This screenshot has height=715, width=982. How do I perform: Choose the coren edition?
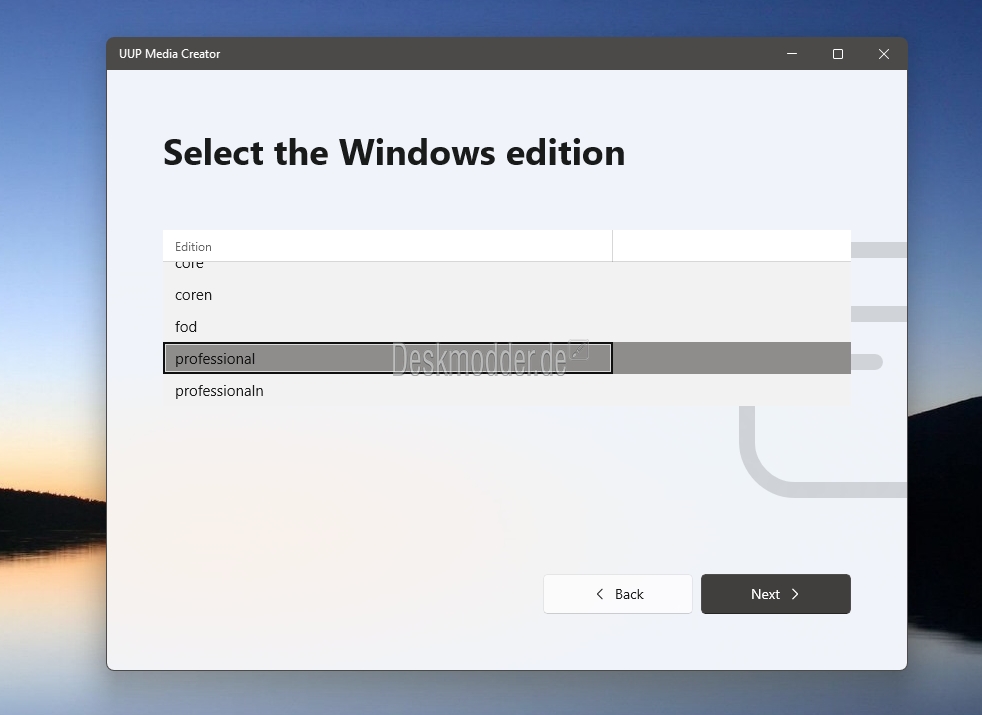[507, 294]
